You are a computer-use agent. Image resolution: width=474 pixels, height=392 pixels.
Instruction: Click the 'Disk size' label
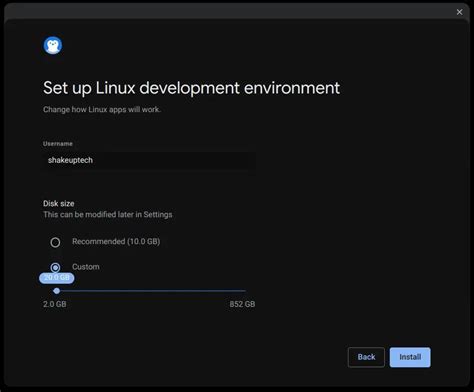tap(59, 203)
